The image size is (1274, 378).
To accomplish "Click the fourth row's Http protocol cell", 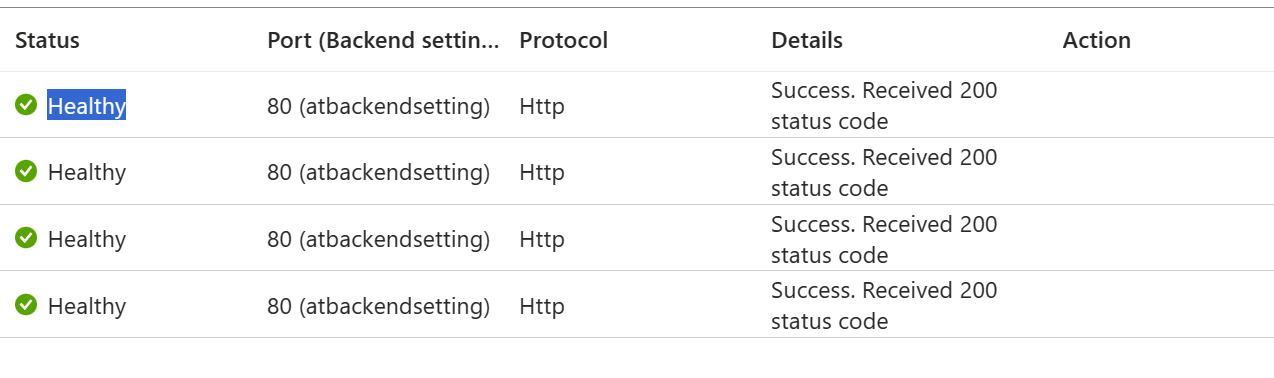I will click(542, 306).
